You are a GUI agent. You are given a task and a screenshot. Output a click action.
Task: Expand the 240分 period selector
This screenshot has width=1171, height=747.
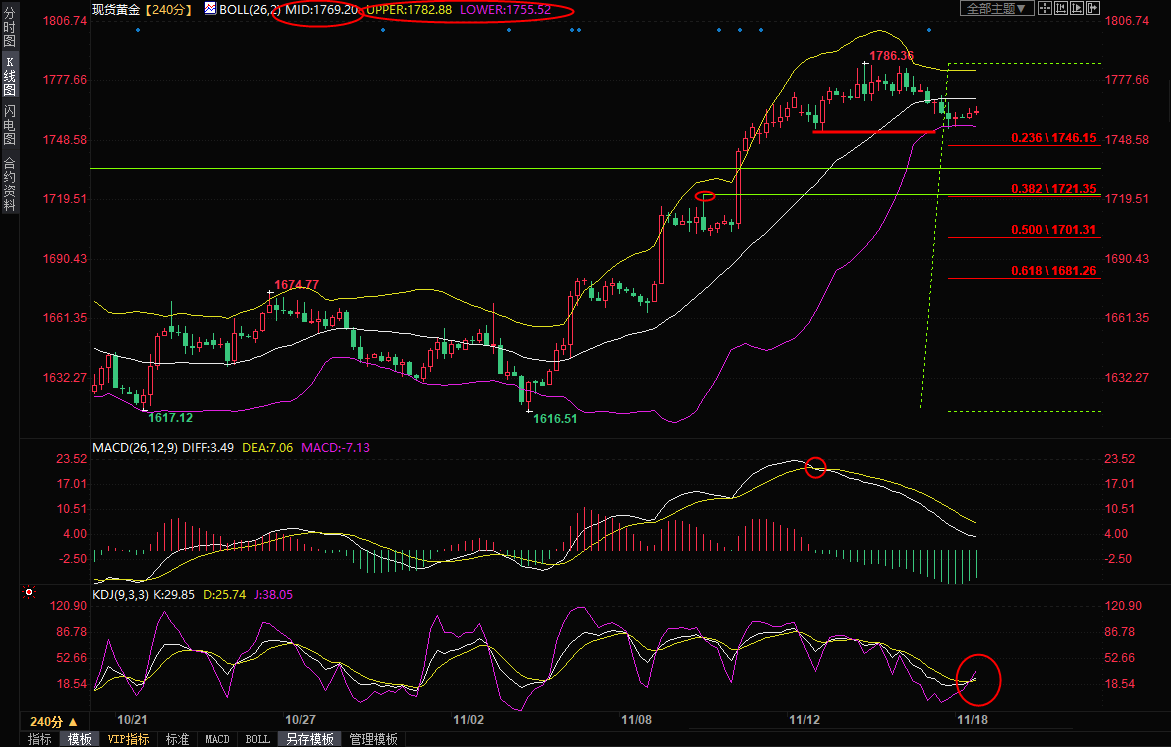coord(53,721)
